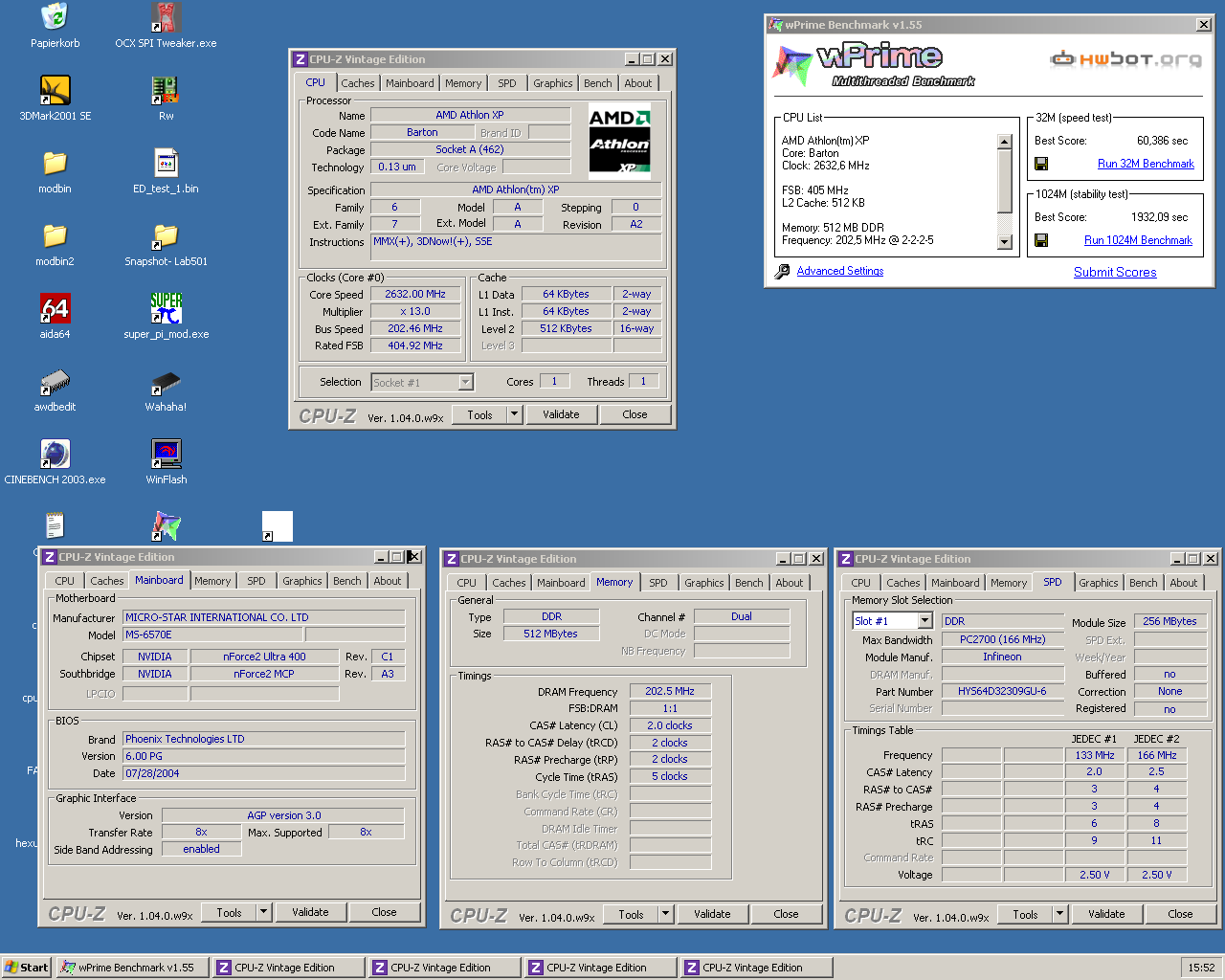The image size is (1225, 980).
Task: Click Max Bandwidth value PC2700 (166 MHz)
Action: pyautogui.click(x=1002, y=639)
